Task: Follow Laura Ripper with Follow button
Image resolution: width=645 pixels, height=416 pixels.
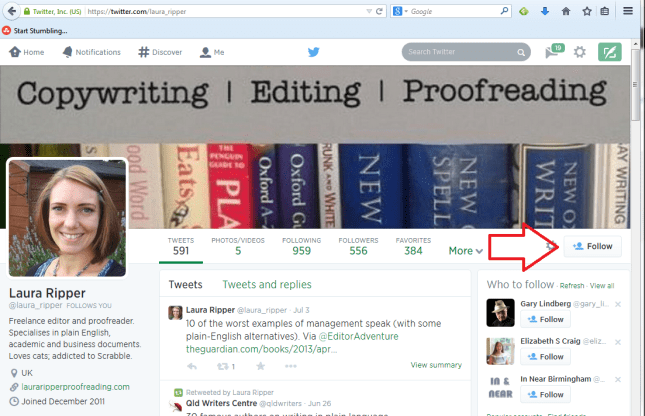Action: (592, 246)
